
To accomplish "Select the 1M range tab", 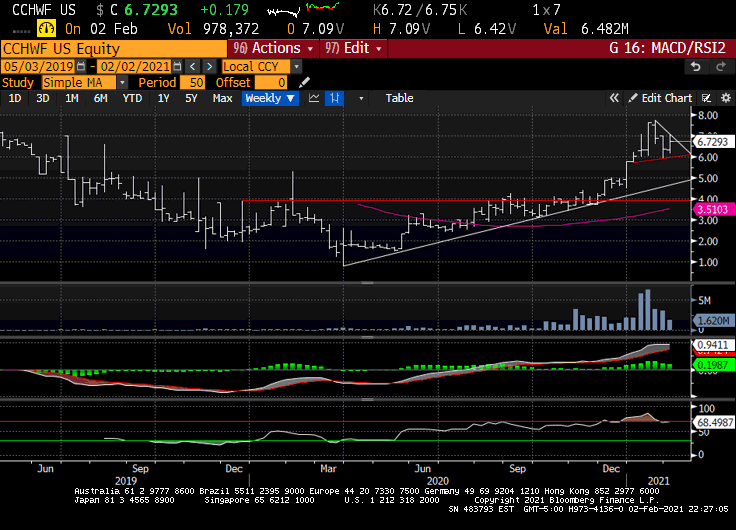I will point(72,98).
